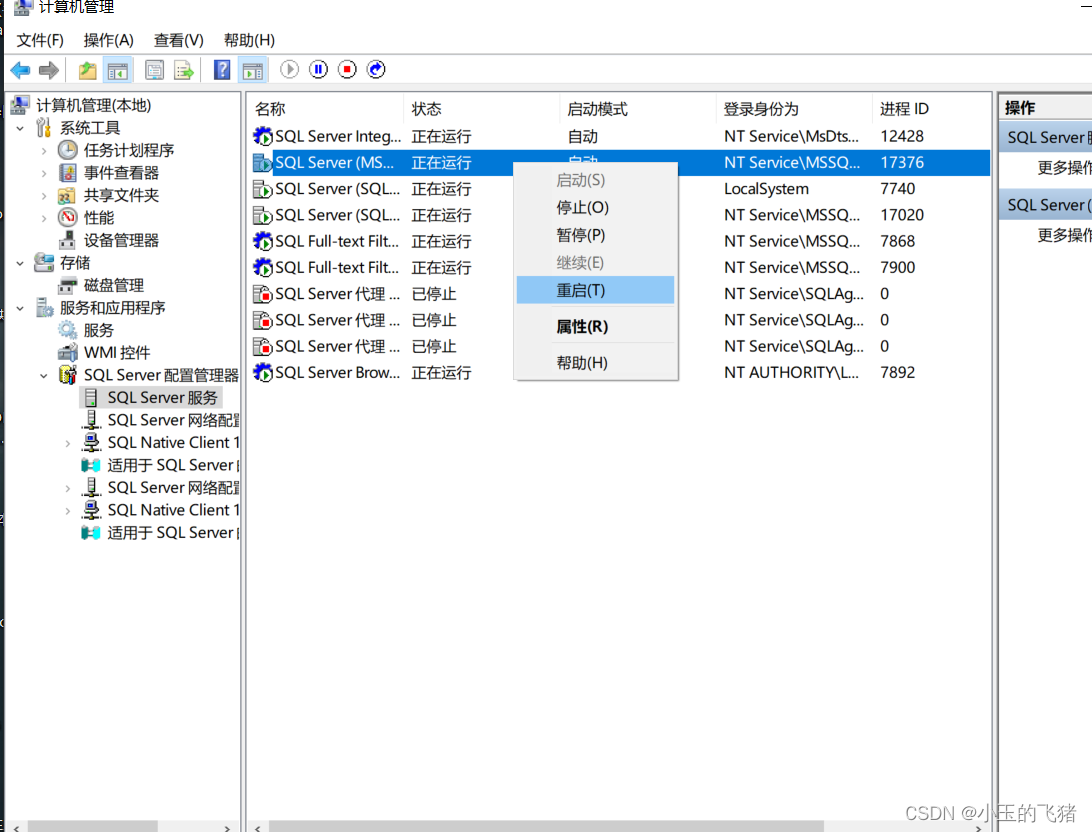Click the Pause service toolbar icon

click(x=319, y=69)
